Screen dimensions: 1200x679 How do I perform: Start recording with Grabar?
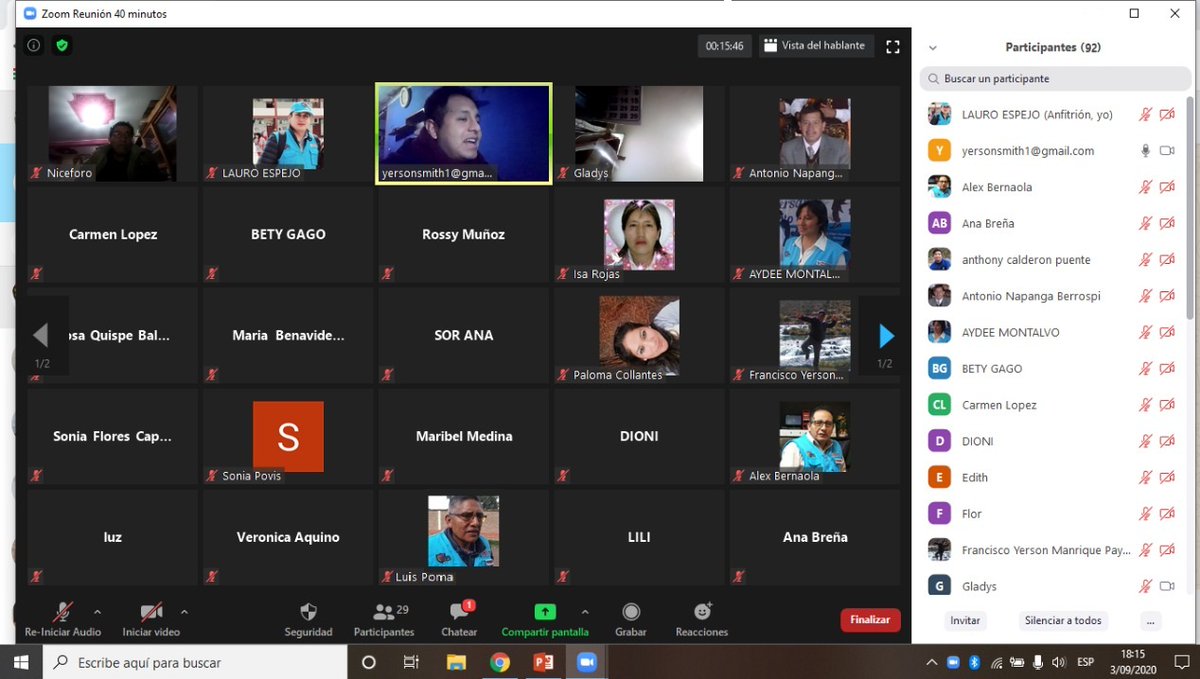point(631,619)
